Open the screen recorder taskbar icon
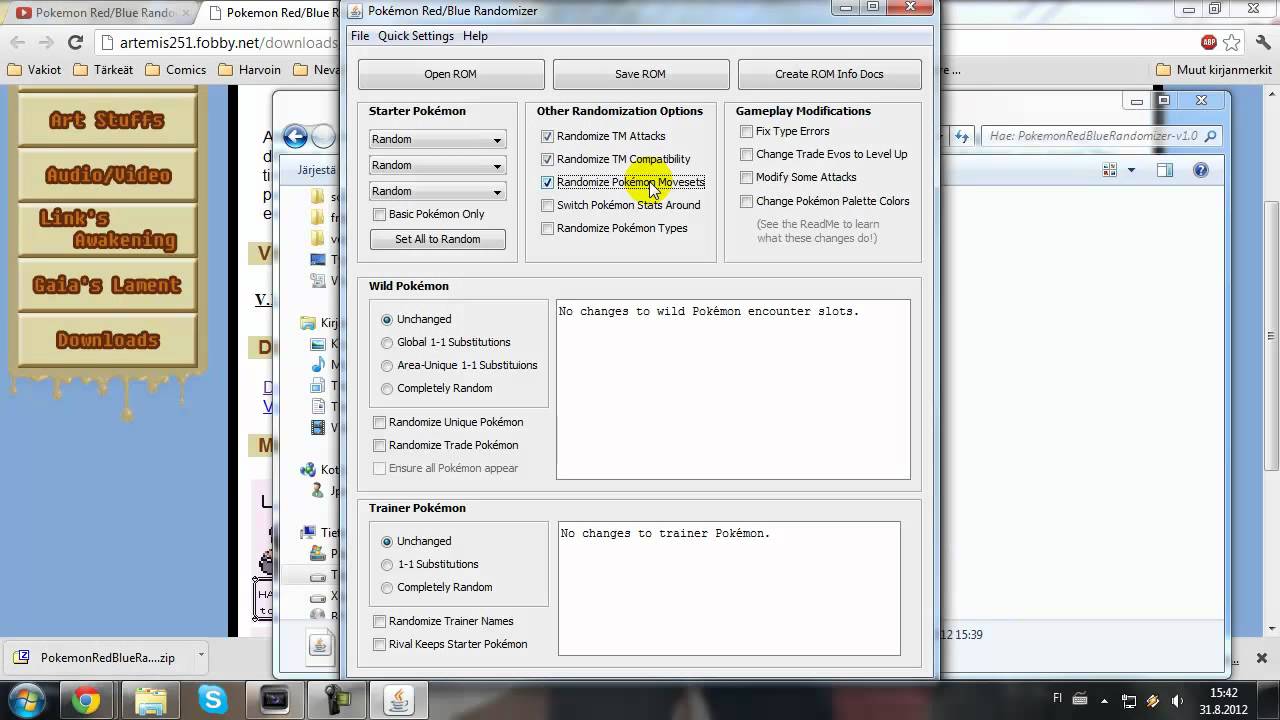Image resolution: width=1280 pixels, height=720 pixels. pyautogui.click(x=274, y=700)
